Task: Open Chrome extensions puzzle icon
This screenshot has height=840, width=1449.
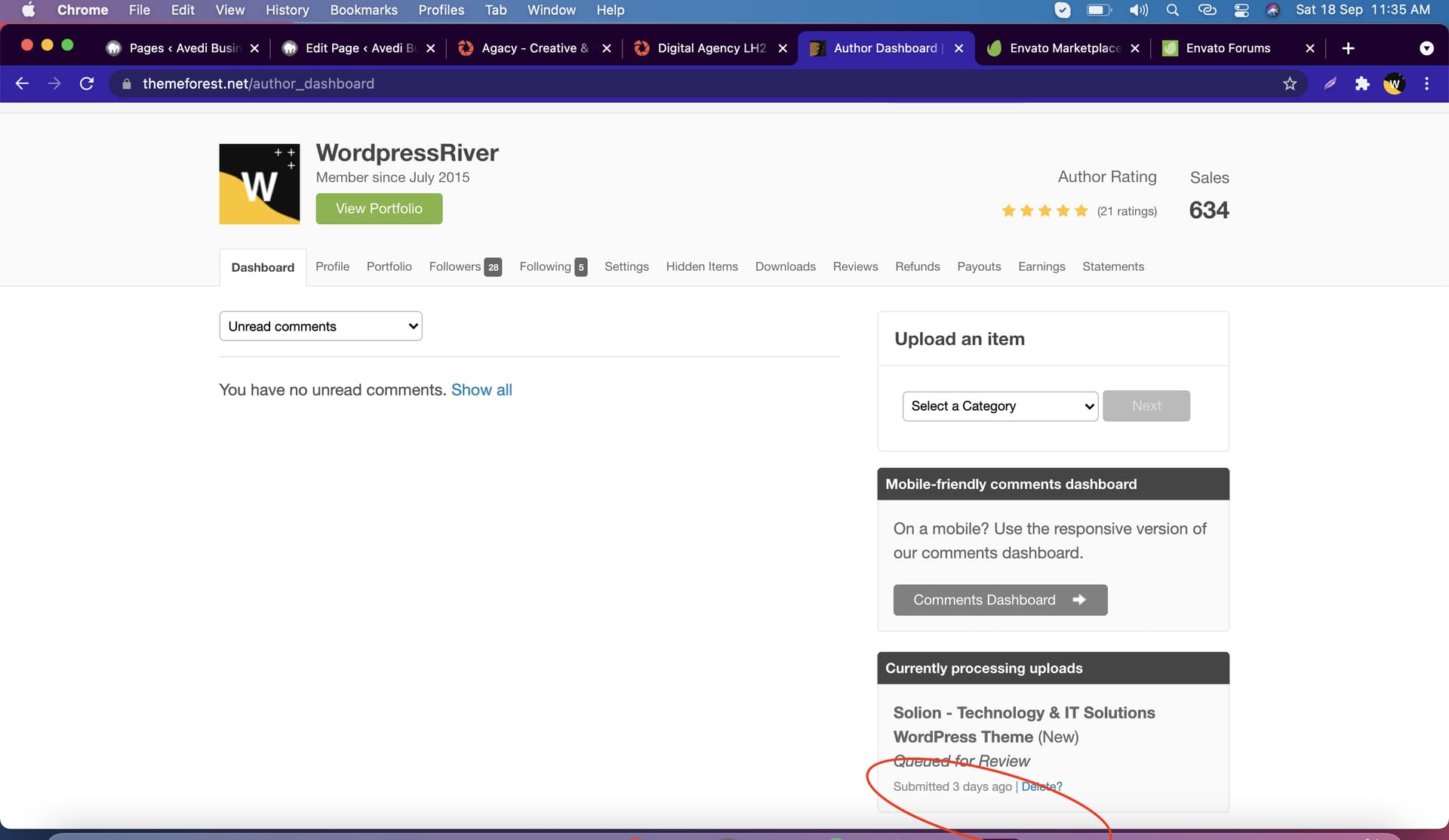Action: click(1361, 84)
